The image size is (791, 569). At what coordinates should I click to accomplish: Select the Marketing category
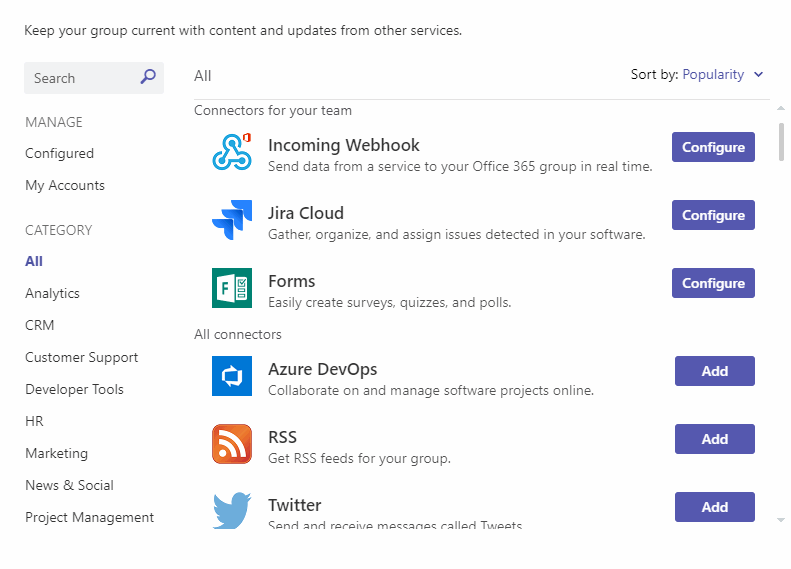(x=56, y=453)
